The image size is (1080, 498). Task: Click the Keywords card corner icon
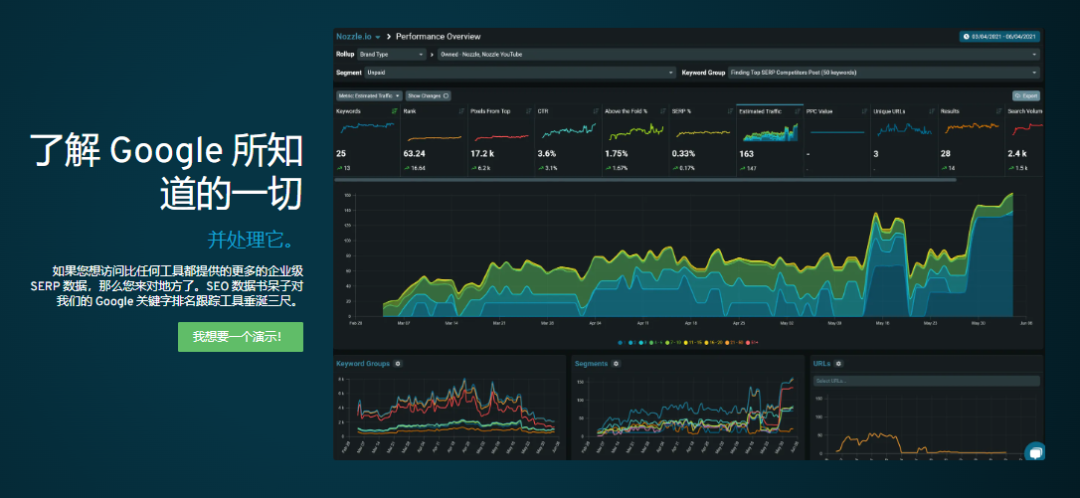395,111
